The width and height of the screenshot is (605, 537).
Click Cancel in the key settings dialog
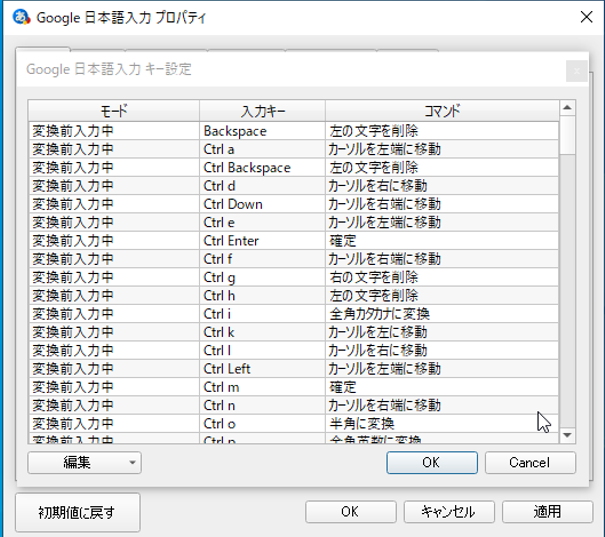(x=530, y=462)
